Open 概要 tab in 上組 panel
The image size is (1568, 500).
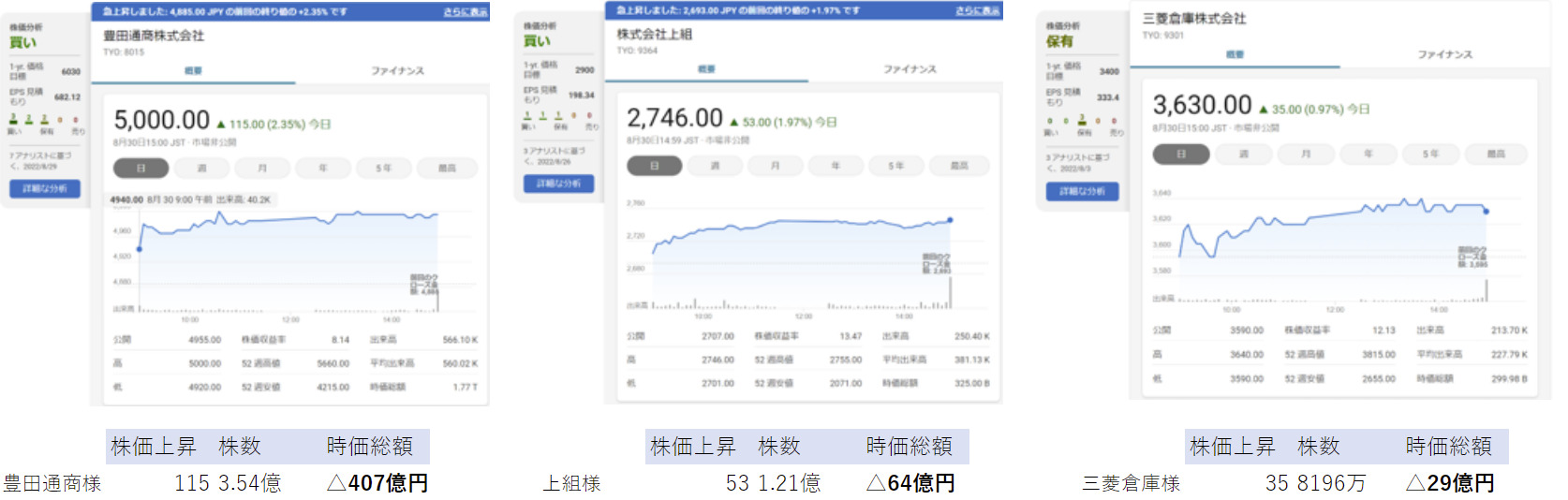706,69
